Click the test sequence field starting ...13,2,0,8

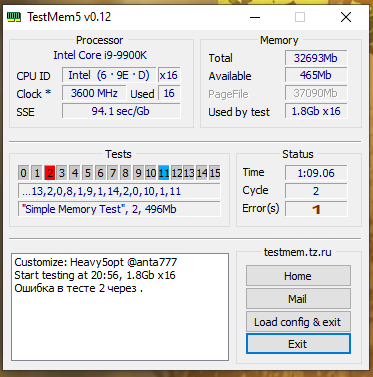tap(119, 191)
